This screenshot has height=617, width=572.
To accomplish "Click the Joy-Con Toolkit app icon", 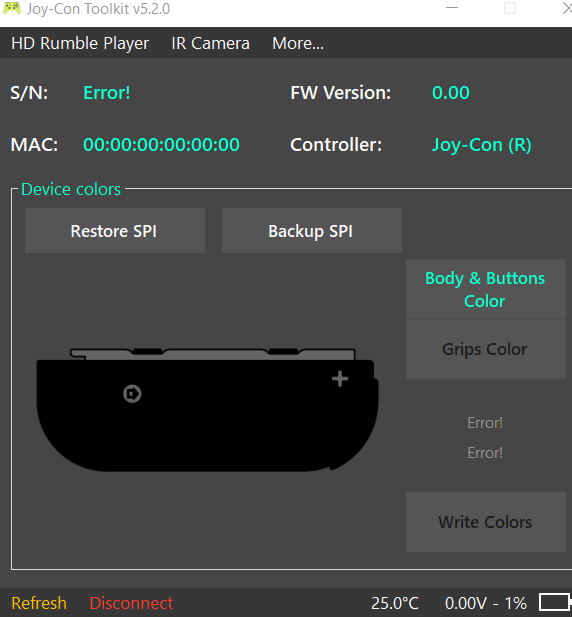I will [x=12, y=8].
